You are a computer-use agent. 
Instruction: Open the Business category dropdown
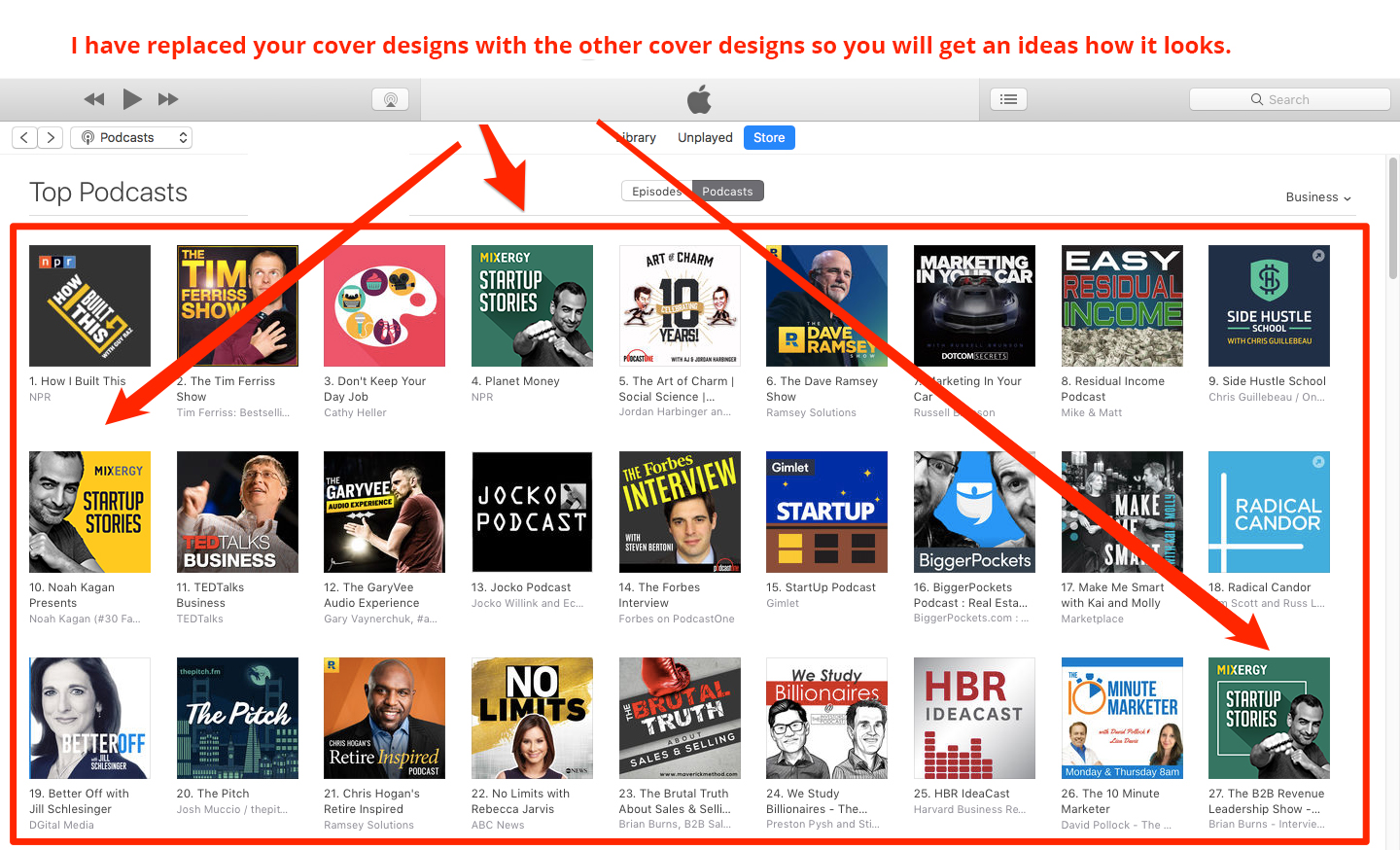(1317, 196)
